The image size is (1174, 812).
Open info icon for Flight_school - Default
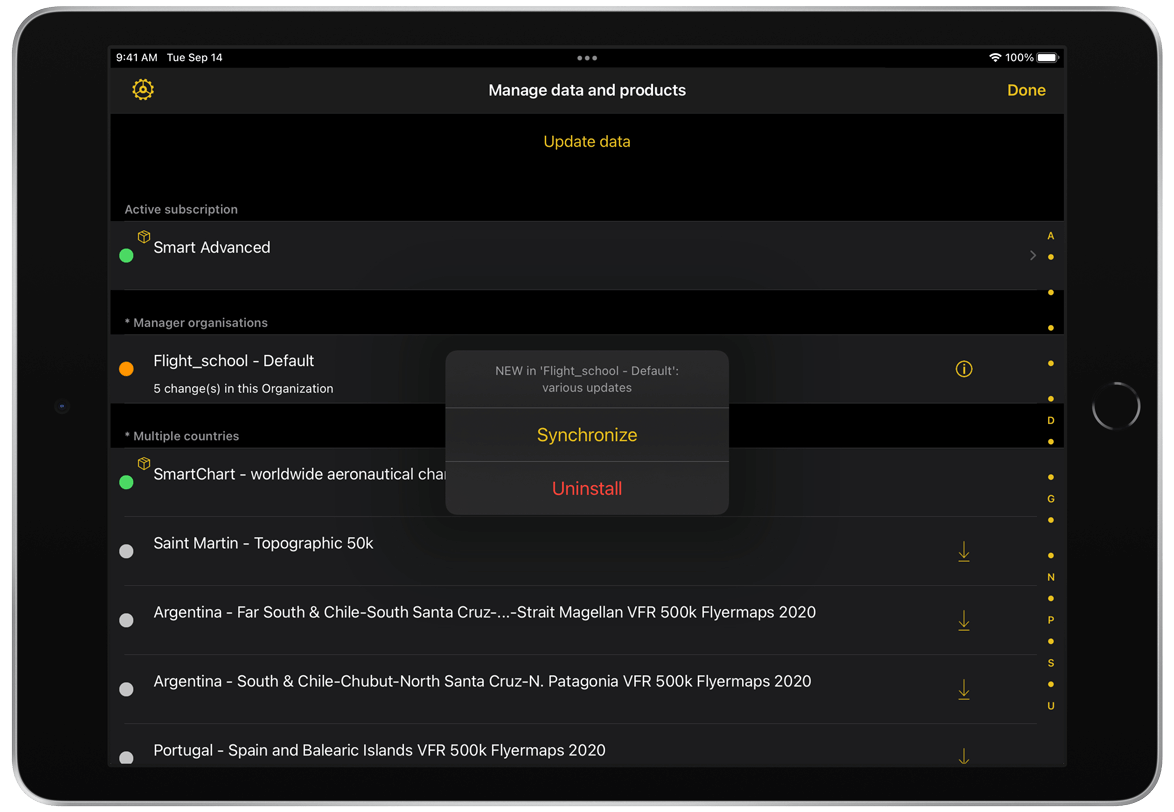tap(964, 369)
